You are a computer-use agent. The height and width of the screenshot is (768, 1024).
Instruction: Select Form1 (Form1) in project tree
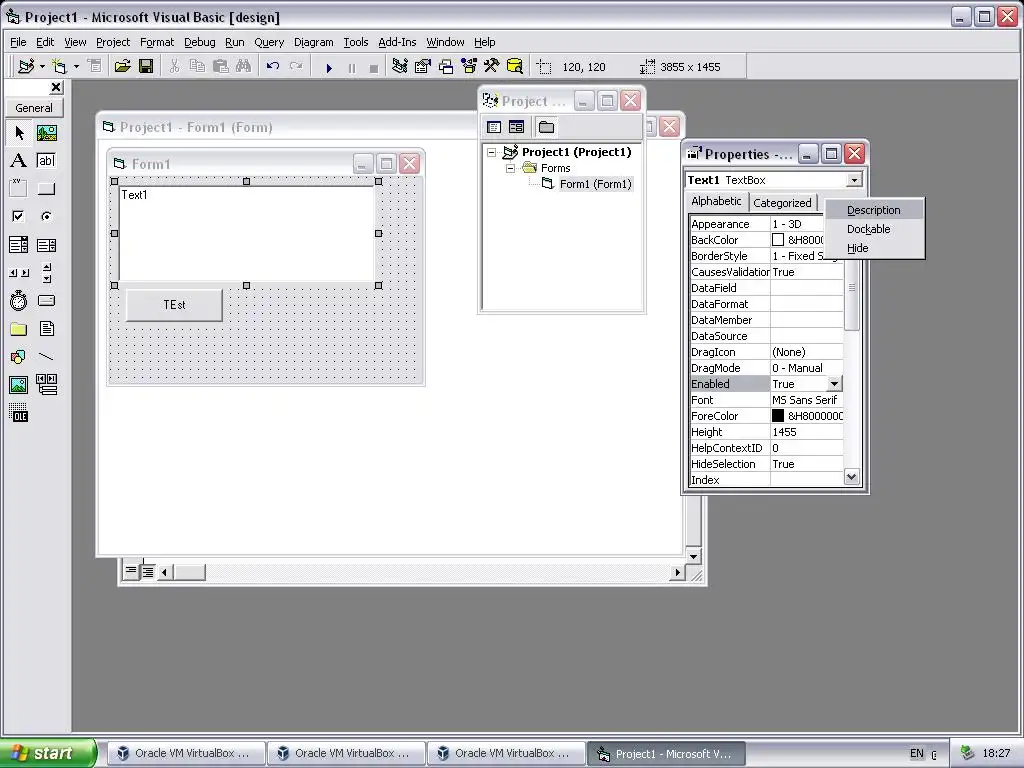click(596, 184)
